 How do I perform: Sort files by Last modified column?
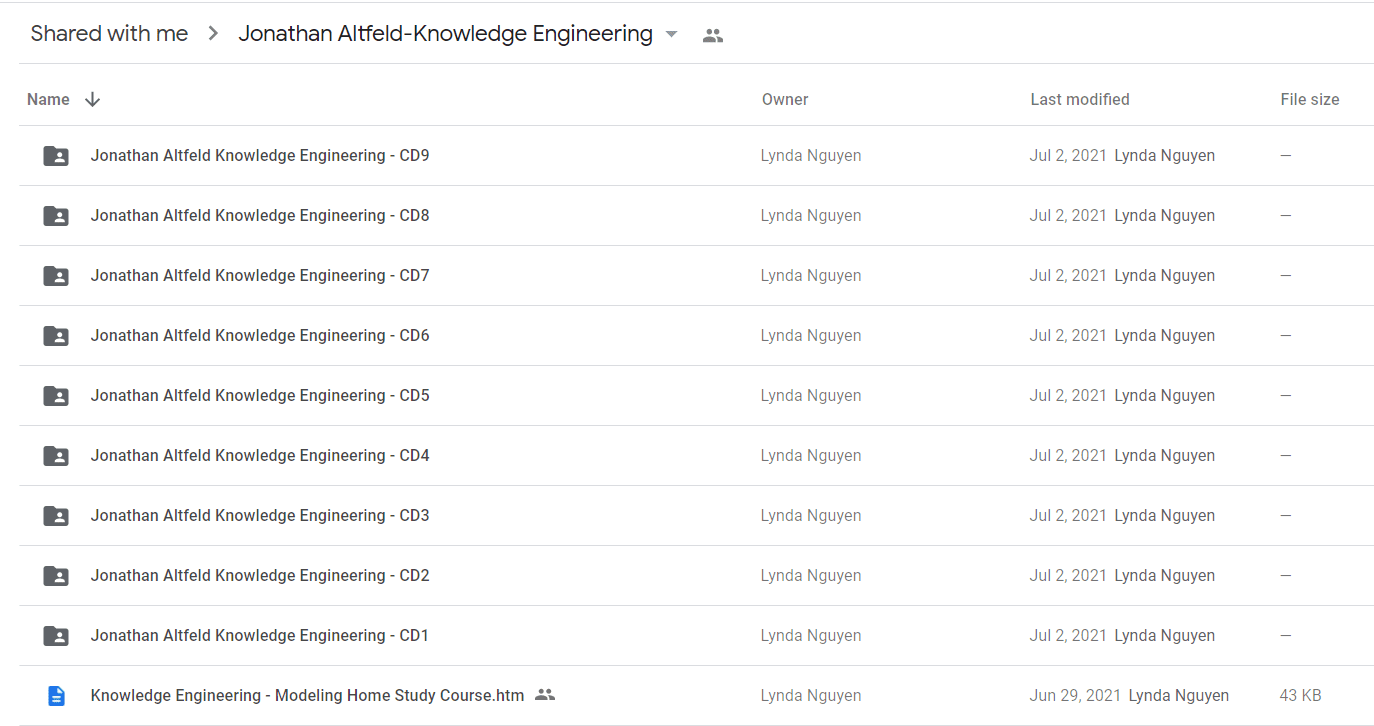[1080, 99]
